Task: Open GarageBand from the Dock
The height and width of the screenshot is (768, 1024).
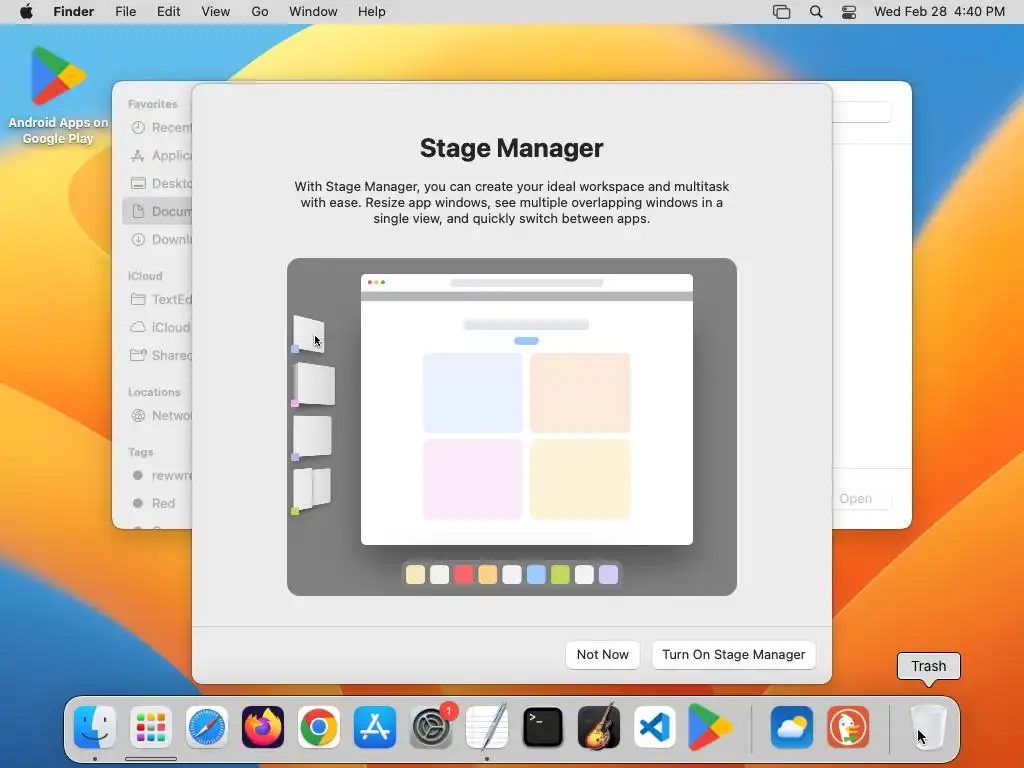Action: pyautogui.click(x=599, y=727)
